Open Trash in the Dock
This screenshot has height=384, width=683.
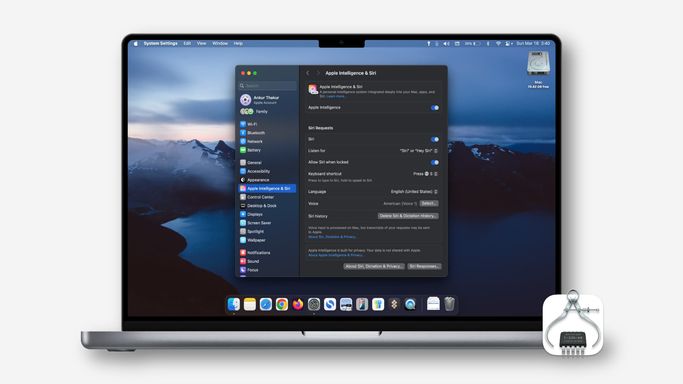click(x=449, y=304)
